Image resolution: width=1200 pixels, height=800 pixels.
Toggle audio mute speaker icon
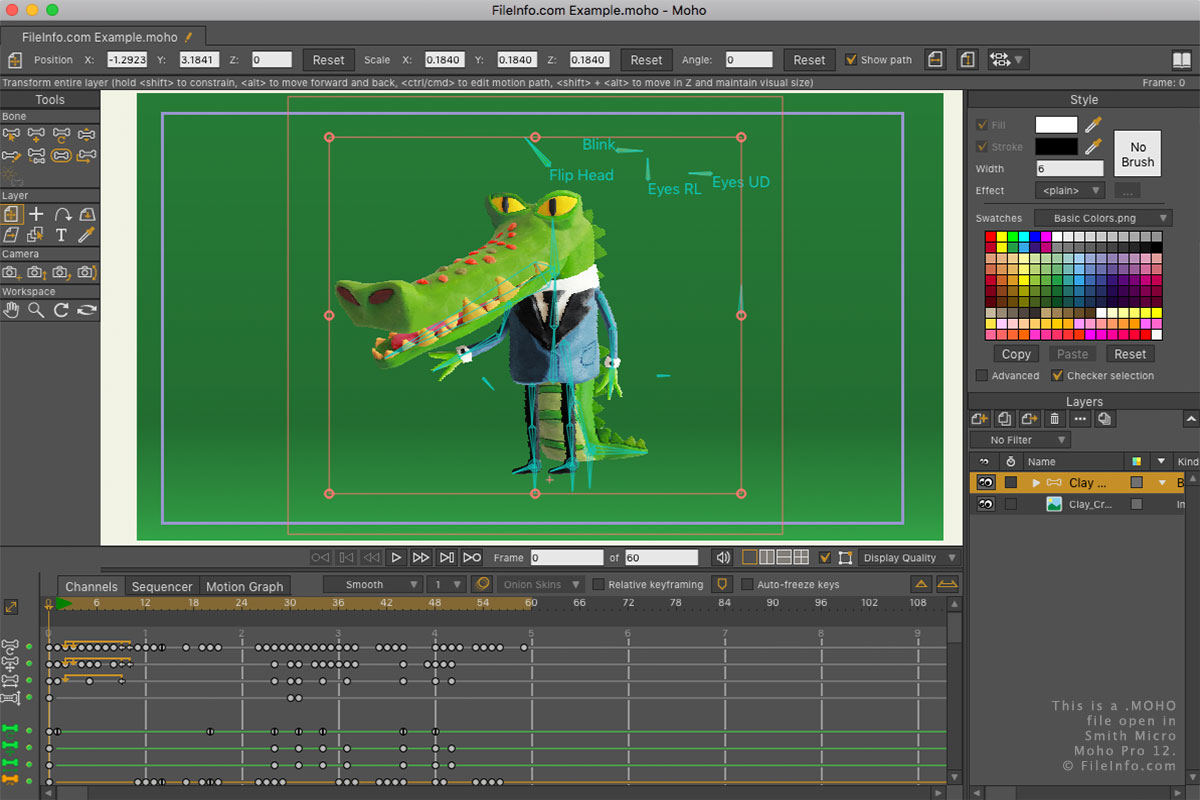pyautogui.click(x=722, y=557)
